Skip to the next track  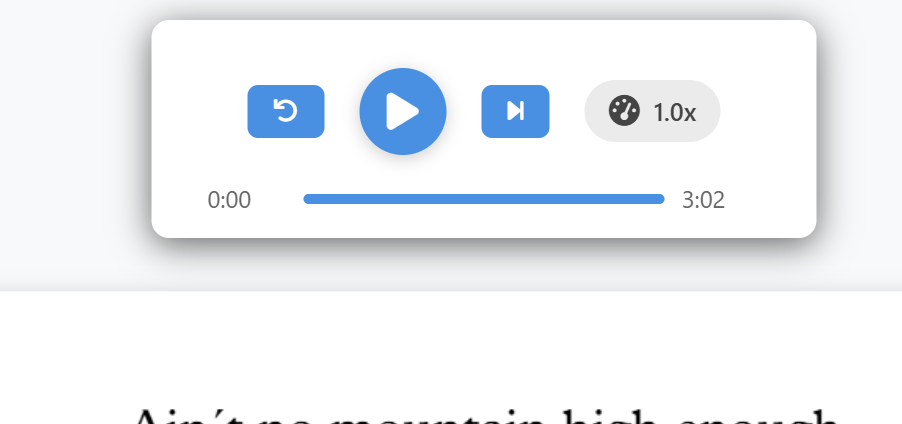click(x=515, y=111)
